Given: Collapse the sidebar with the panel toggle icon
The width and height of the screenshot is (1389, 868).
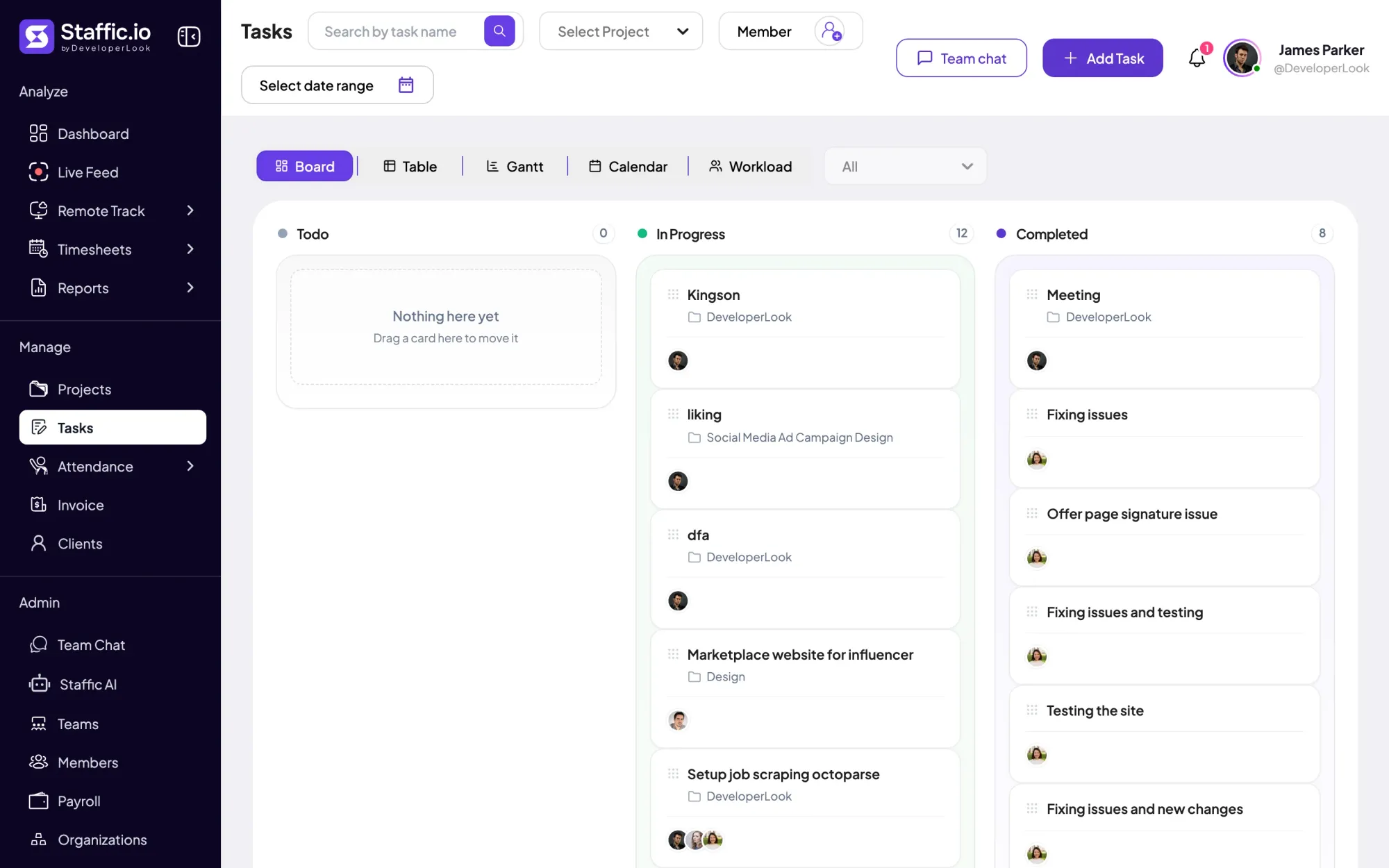Looking at the screenshot, I should pos(189,36).
